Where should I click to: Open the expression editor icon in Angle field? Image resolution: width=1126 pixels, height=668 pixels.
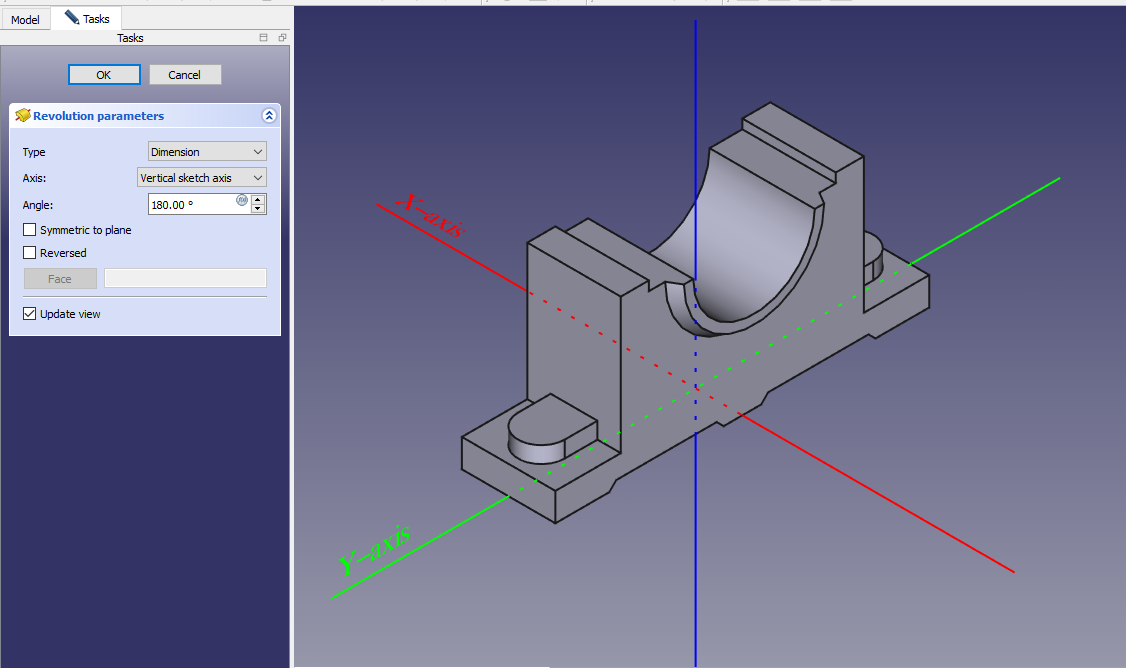(x=242, y=200)
